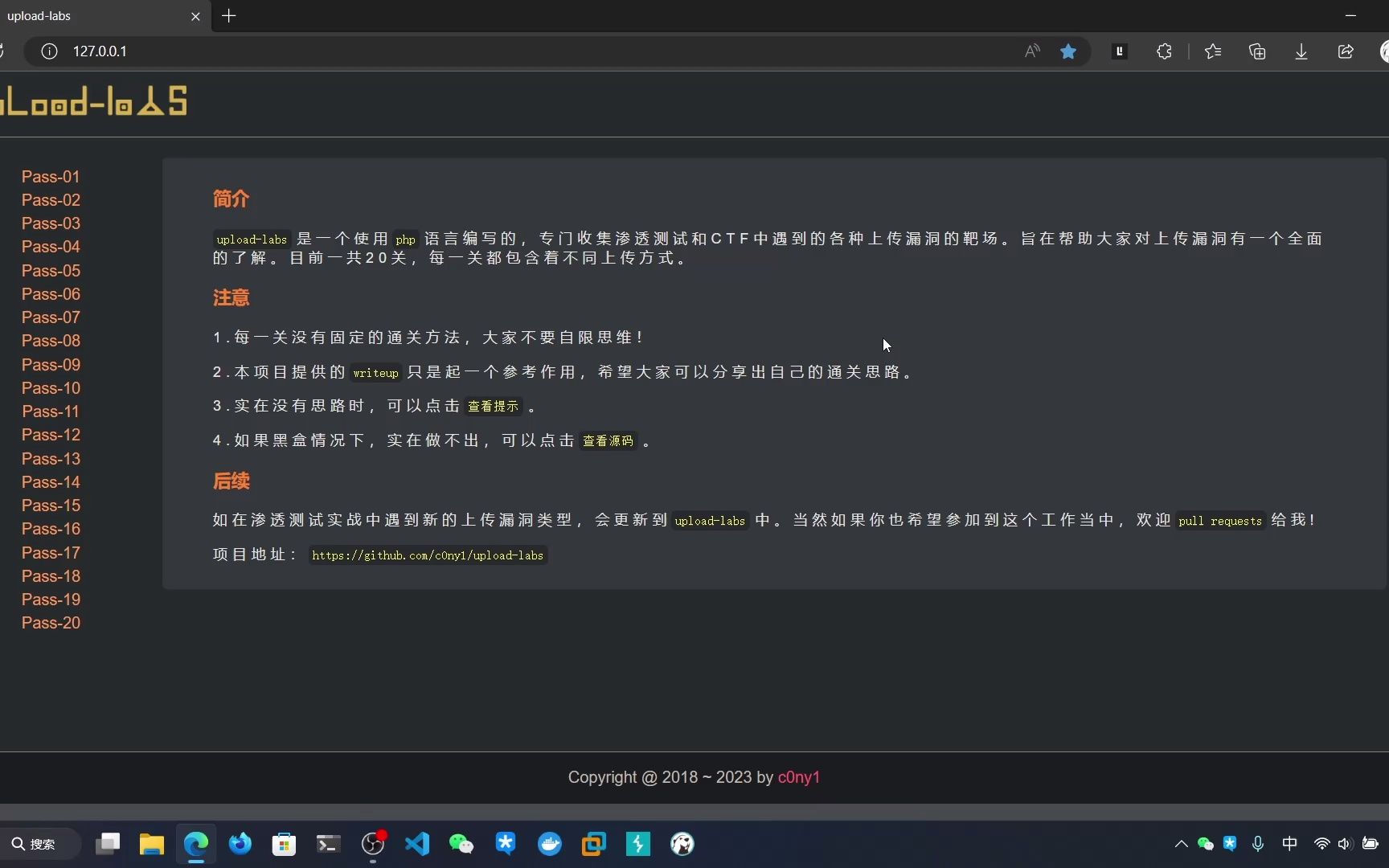Viewport: 1389px width, 868px height.
Task: Toggle the blue favorite star for this page
Action: pos(1068,51)
